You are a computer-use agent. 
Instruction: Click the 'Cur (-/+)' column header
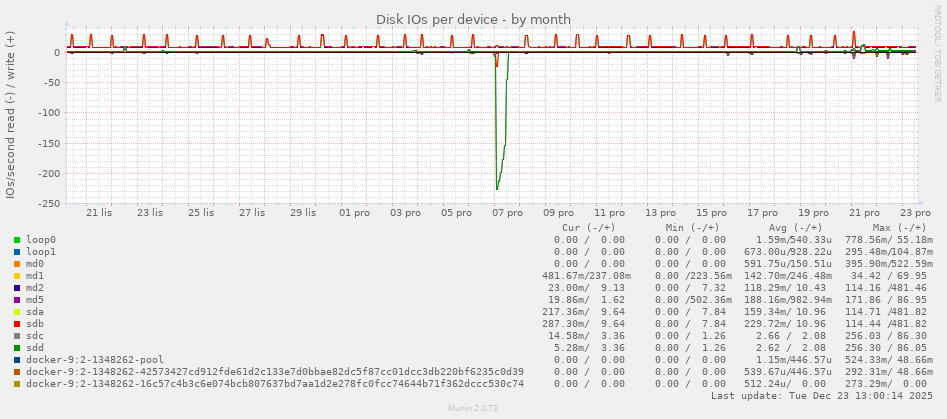pos(594,228)
